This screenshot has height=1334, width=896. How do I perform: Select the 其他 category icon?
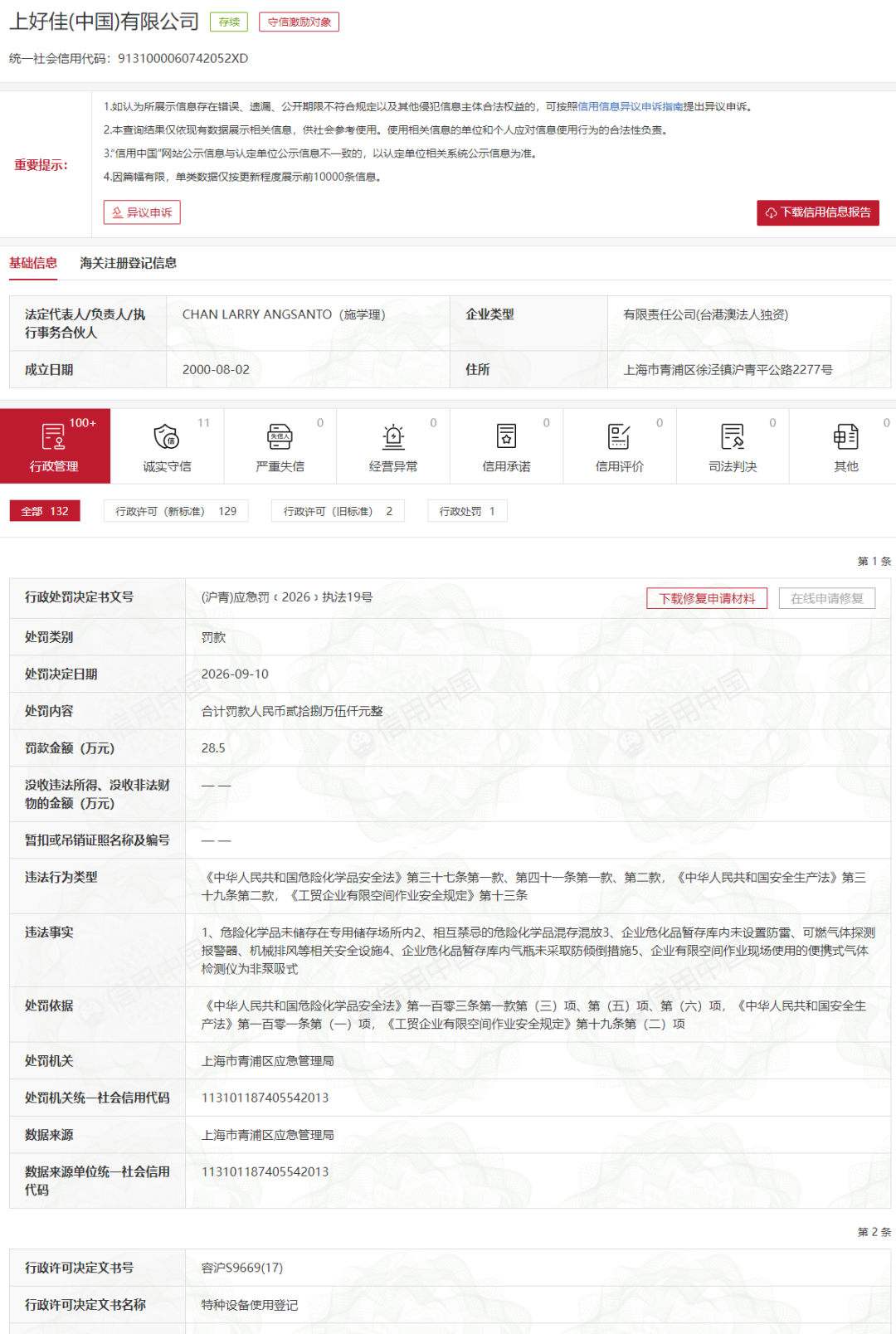845,436
